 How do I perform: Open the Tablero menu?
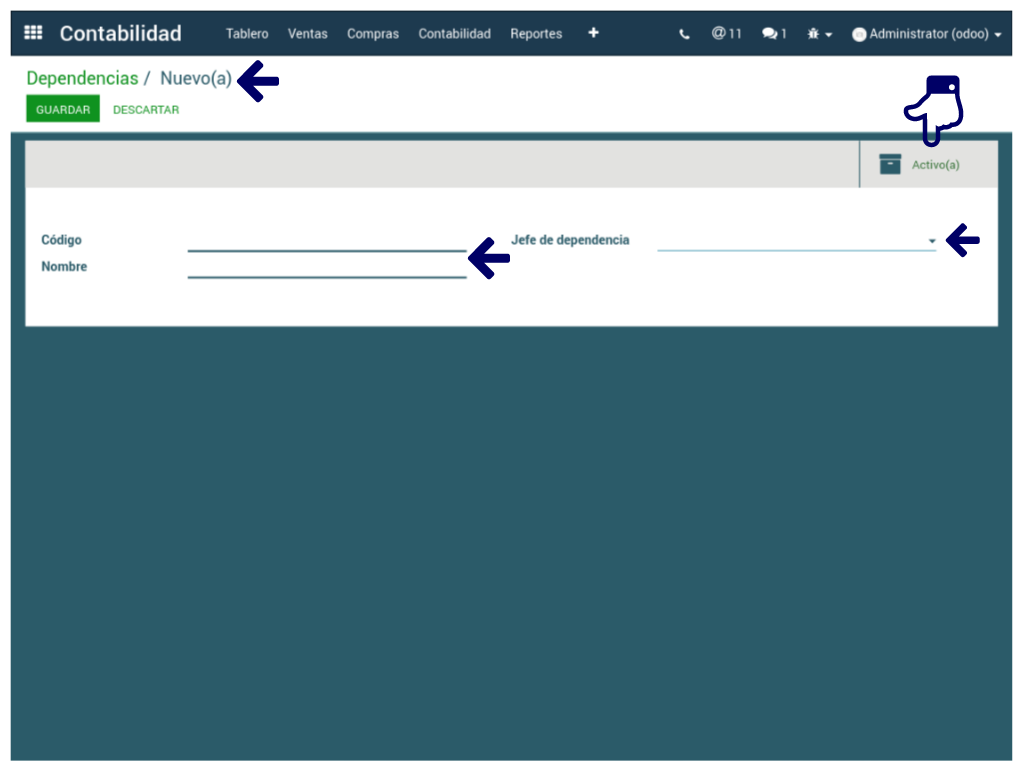point(247,34)
